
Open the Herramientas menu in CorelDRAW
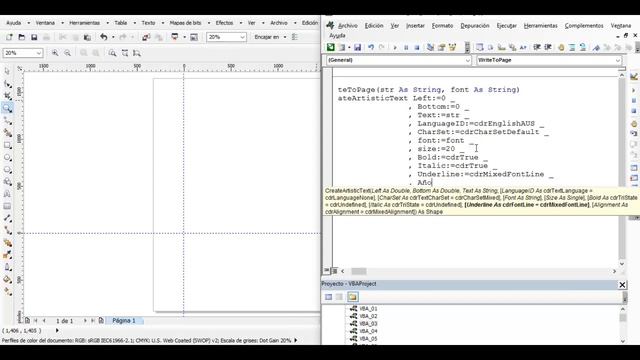[84, 23]
